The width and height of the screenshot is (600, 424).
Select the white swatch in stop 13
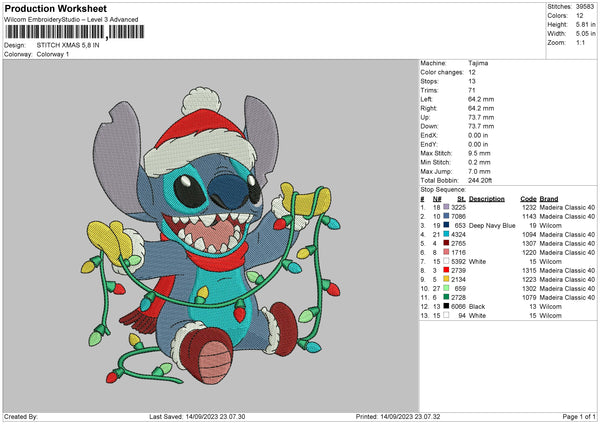pos(446,315)
